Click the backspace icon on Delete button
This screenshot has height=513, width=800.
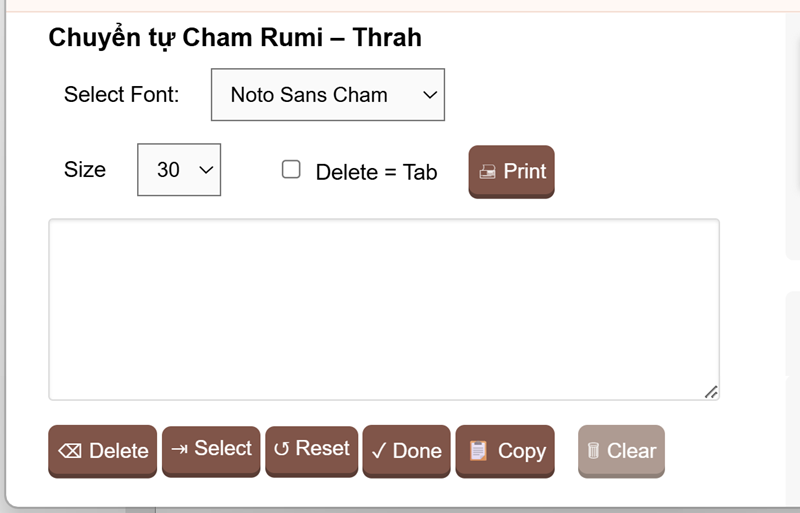coord(70,451)
